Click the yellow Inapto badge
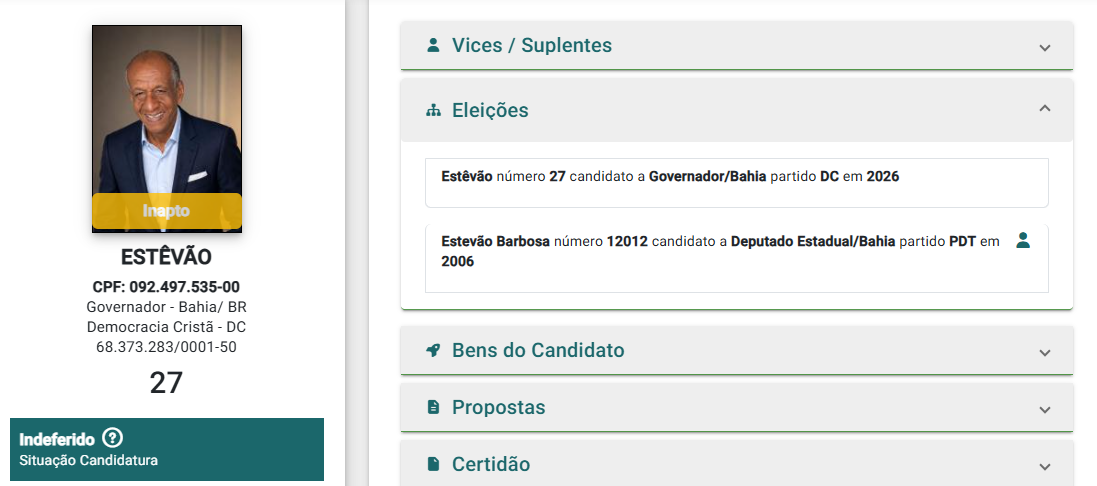Screen dimensions: 1097x486 click(x=167, y=211)
